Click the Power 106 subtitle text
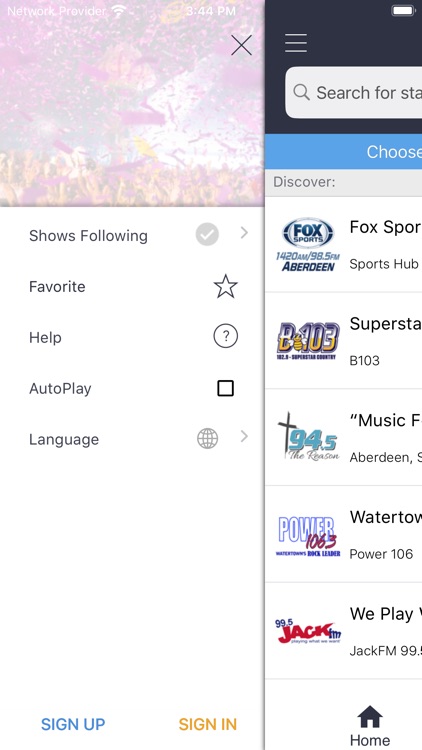The height and width of the screenshot is (750, 422). (381, 554)
